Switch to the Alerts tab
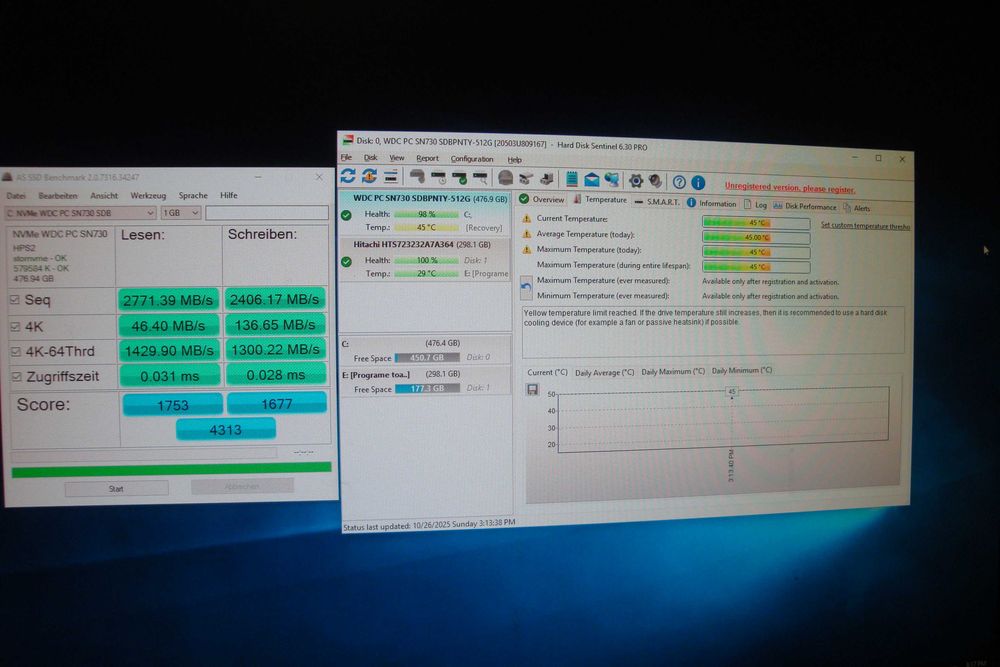The image size is (1000, 667). tap(857, 208)
